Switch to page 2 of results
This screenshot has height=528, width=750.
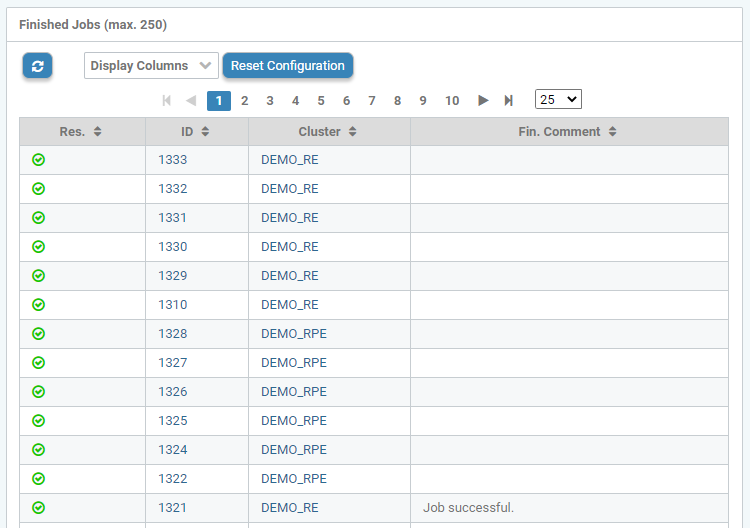[x=244, y=100]
